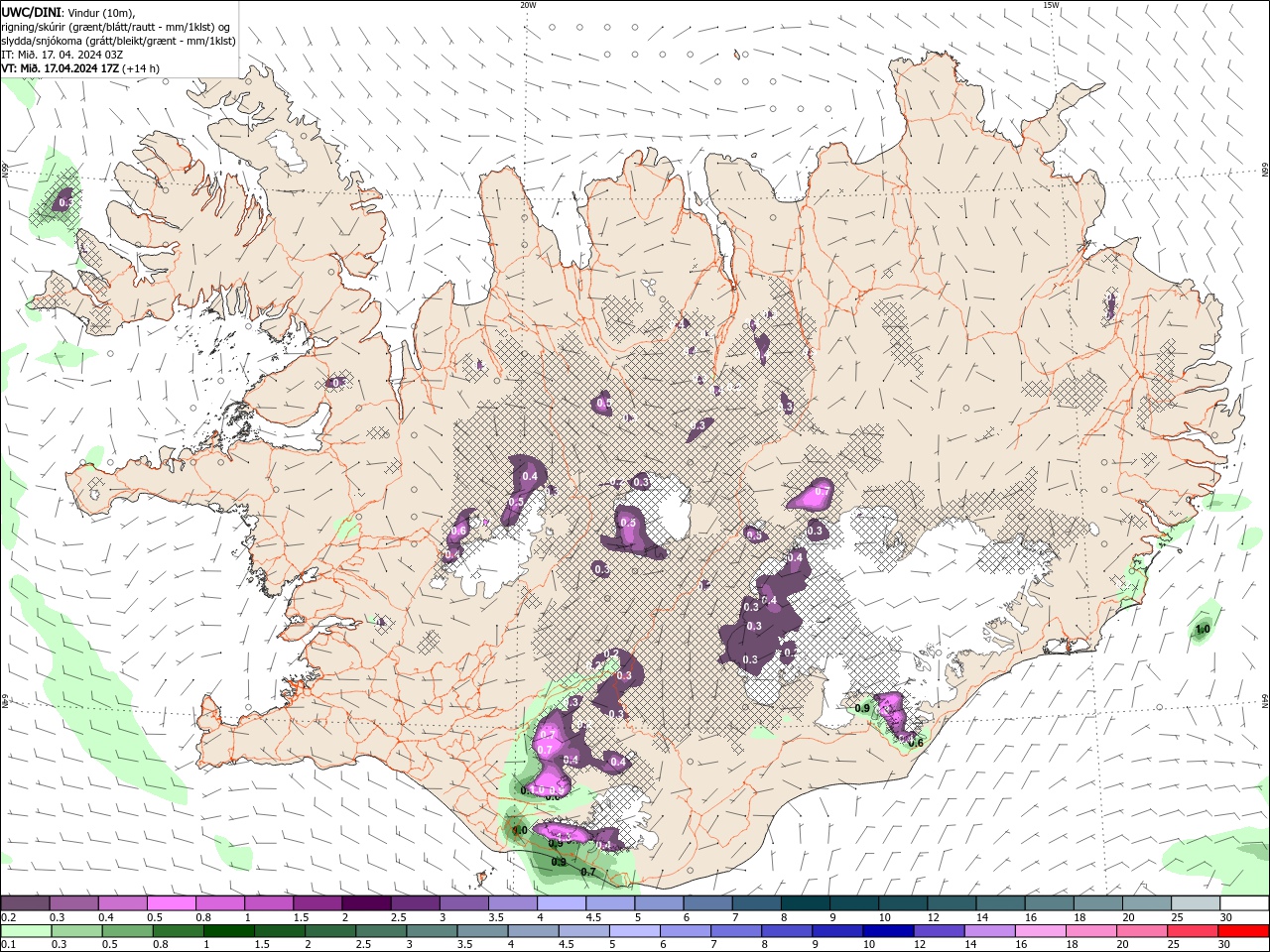Click the dark teal swatch at 9 in snow legend
This screenshot has height=952, width=1270.
click(x=853, y=902)
